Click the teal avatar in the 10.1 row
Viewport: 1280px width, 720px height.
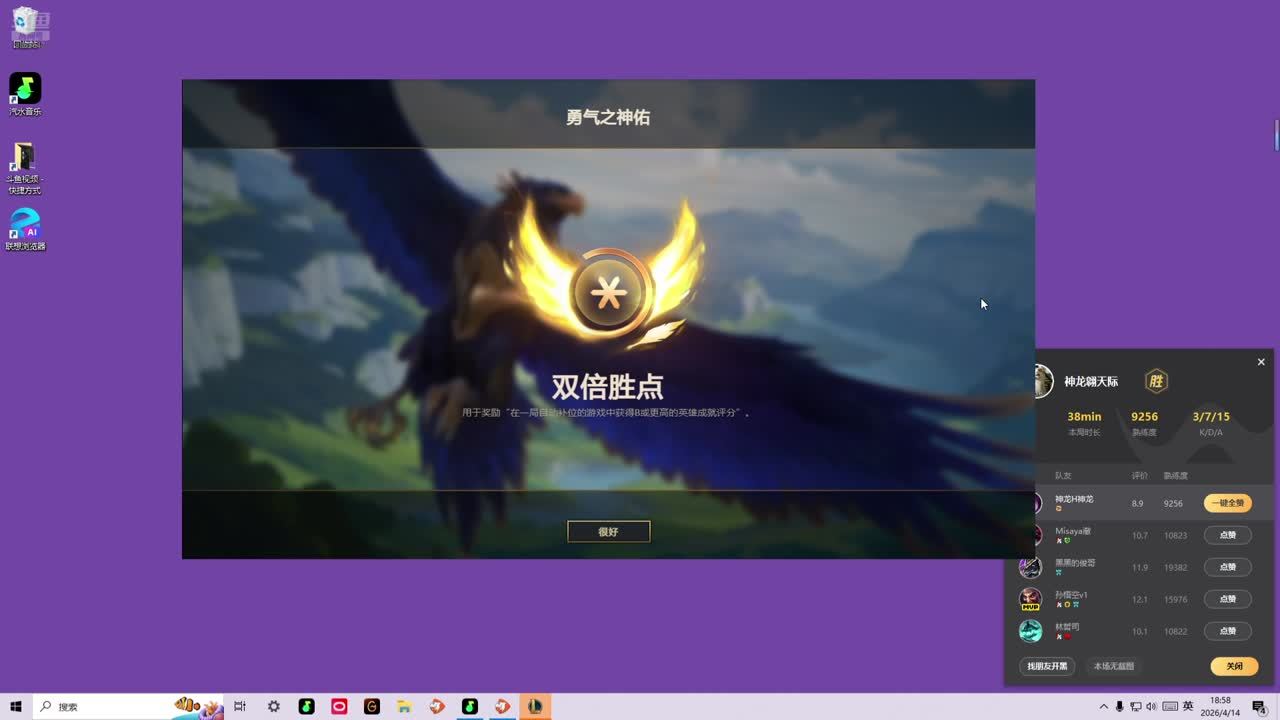tap(1030, 631)
